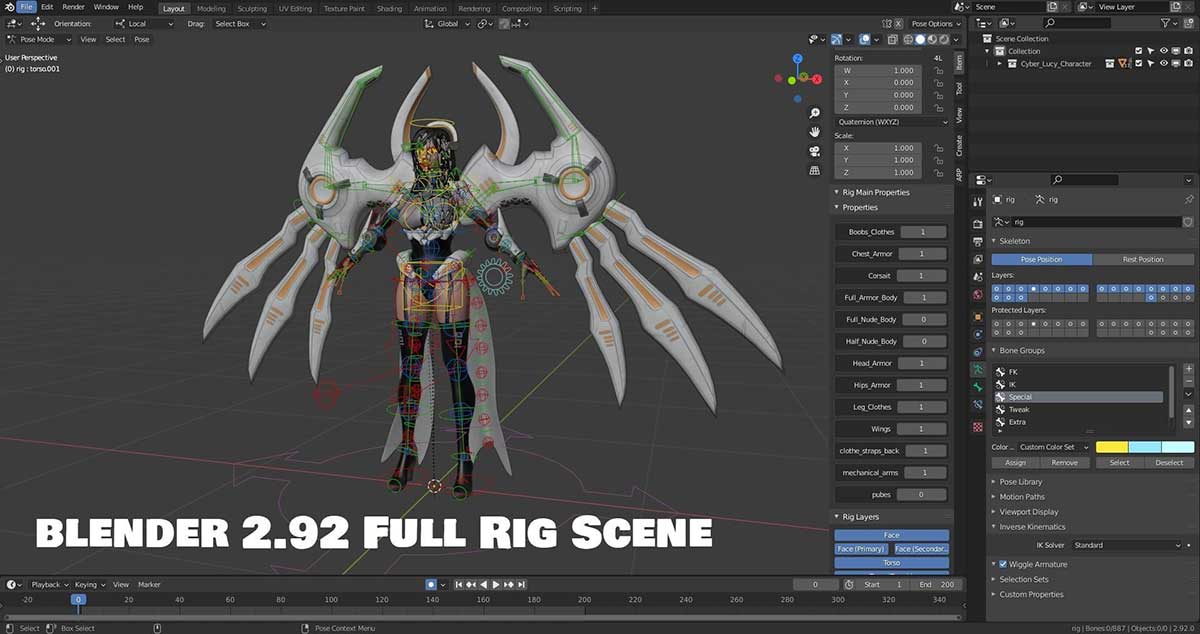Open the Physics Properties tab icon

[978, 336]
